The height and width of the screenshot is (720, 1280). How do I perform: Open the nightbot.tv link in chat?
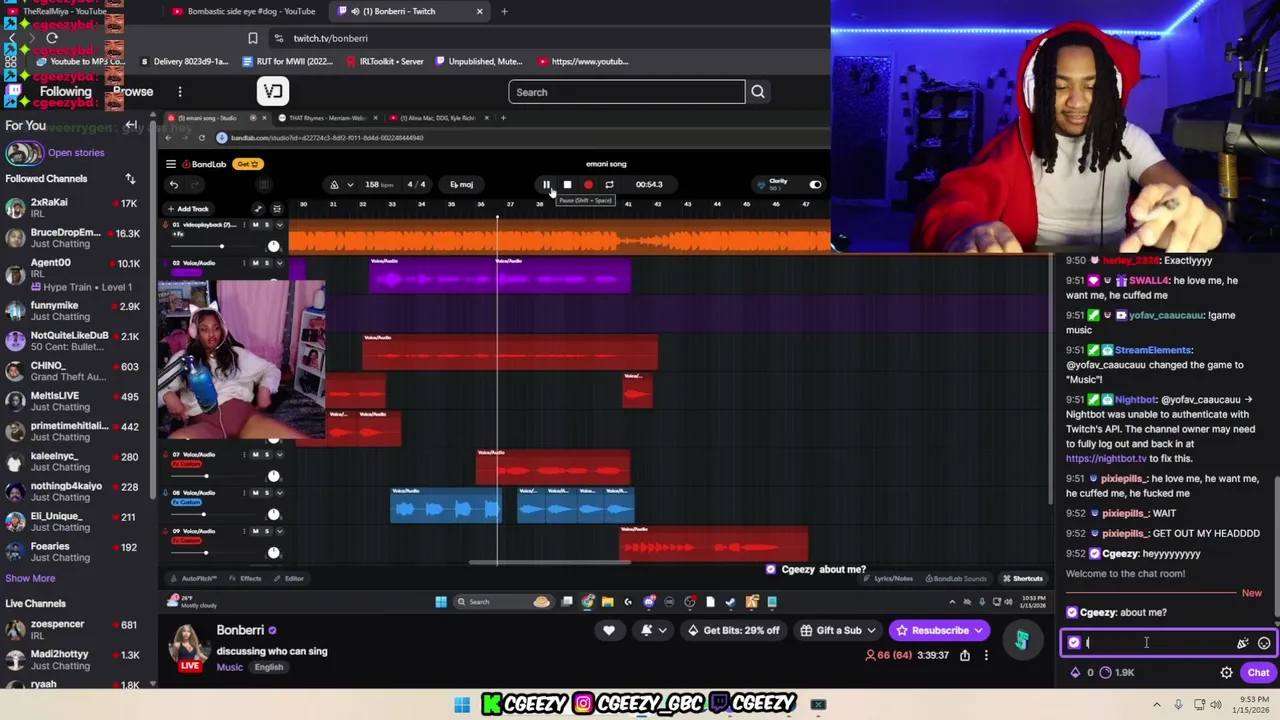(1106, 458)
